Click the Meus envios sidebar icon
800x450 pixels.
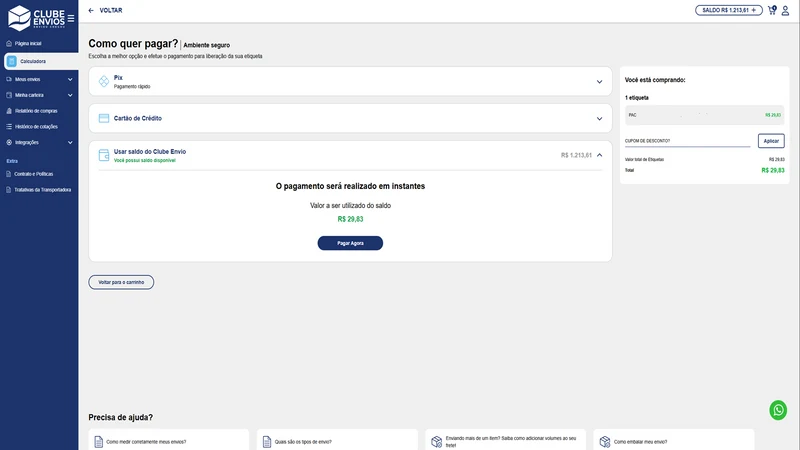(x=9, y=79)
